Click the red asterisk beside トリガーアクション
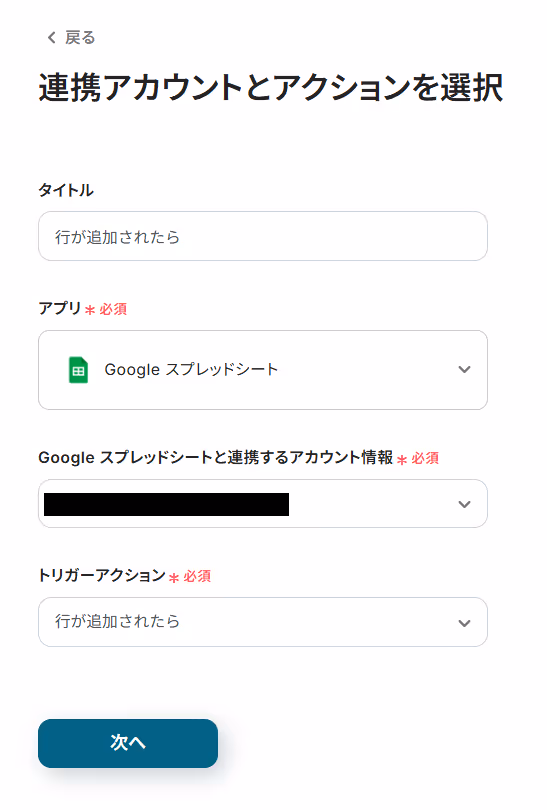Image resolution: width=547 pixels, height=810 pixels. [x=174, y=578]
